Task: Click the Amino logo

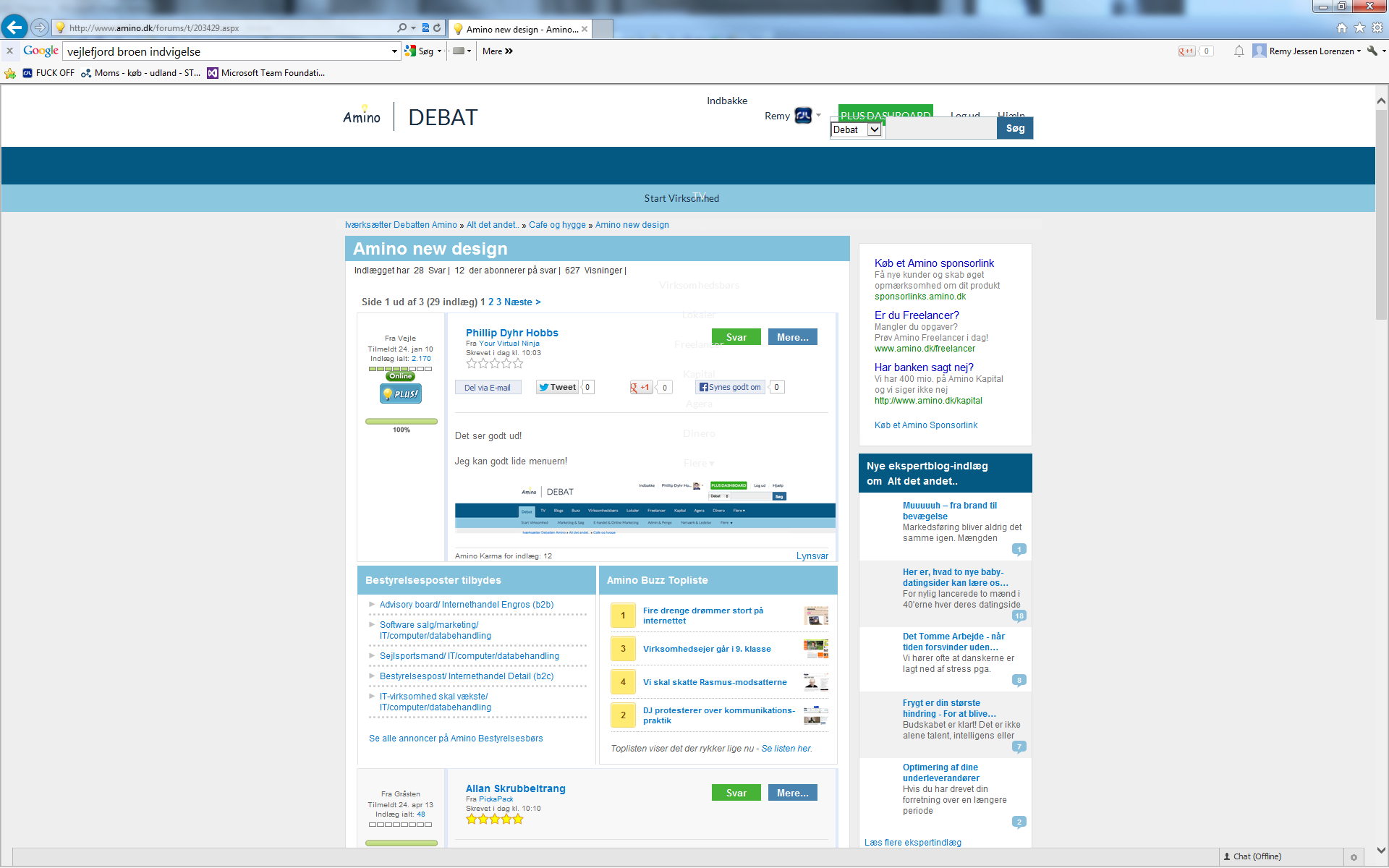Action: pos(362,116)
